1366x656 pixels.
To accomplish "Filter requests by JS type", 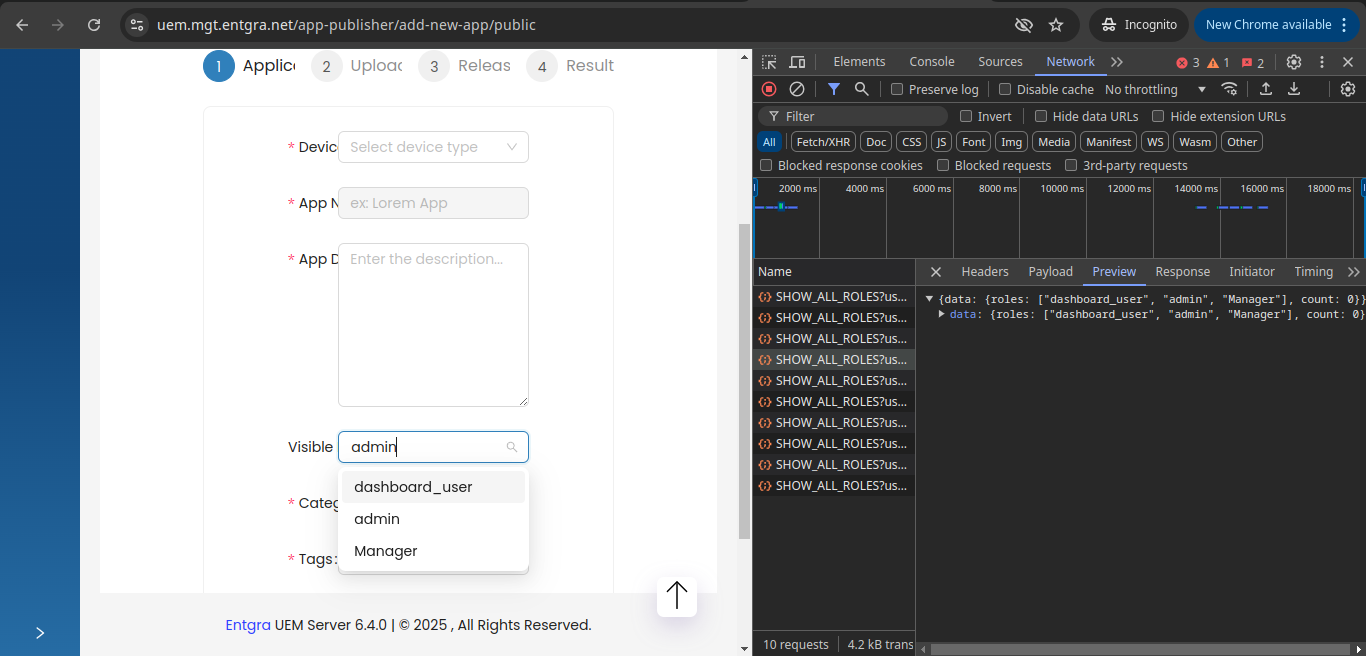I will coord(942,142).
